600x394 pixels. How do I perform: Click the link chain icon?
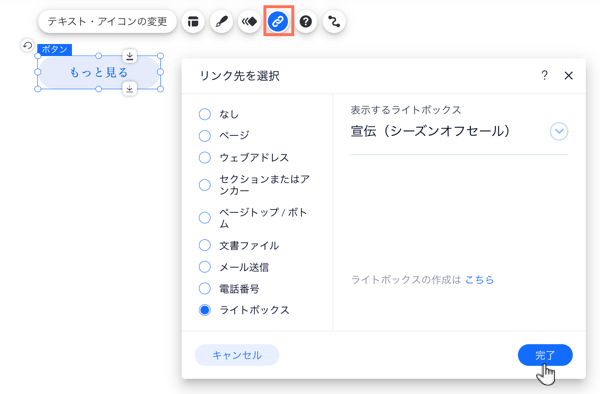278,21
